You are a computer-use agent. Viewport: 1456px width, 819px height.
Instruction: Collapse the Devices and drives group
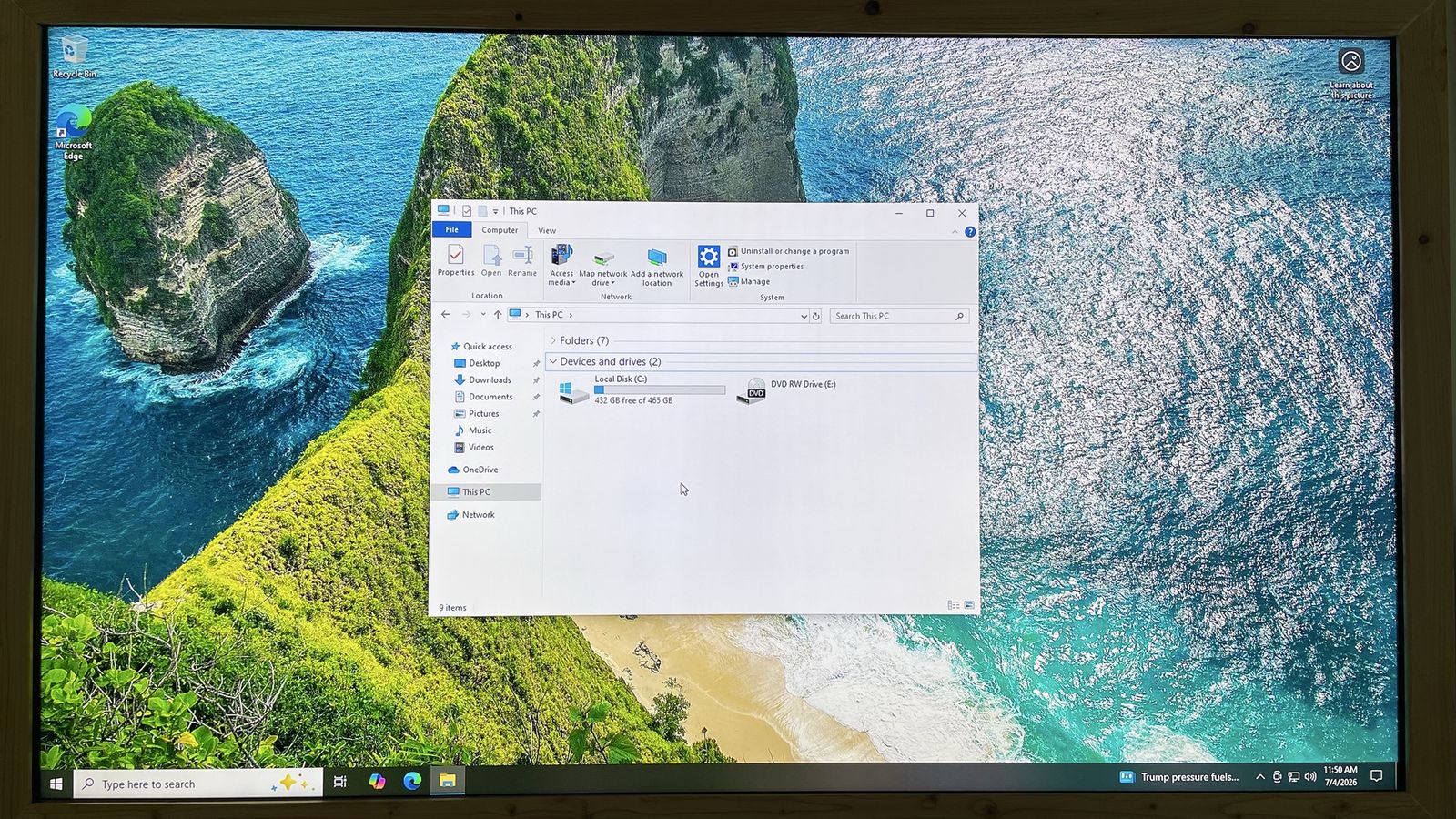552,361
